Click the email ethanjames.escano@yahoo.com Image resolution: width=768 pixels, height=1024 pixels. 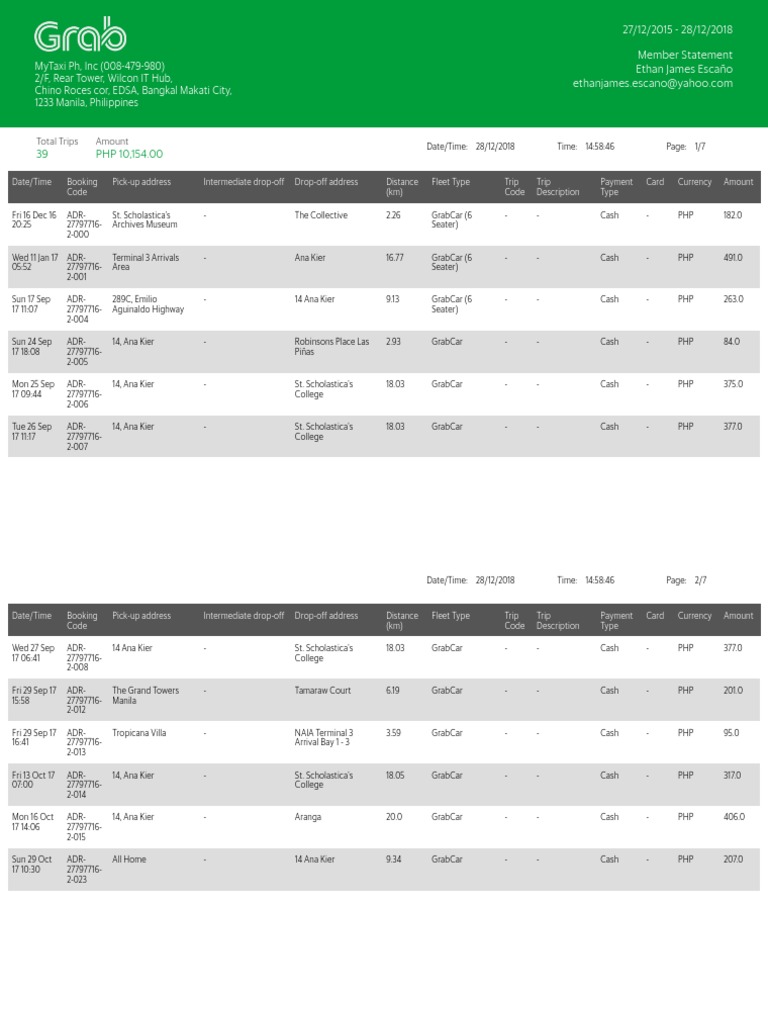point(652,84)
